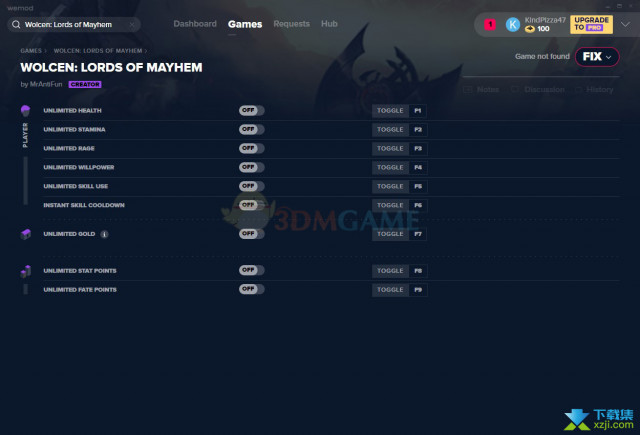Image resolution: width=640 pixels, height=435 pixels.
Task: Go to the Hub tab
Action: click(x=329, y=24)
